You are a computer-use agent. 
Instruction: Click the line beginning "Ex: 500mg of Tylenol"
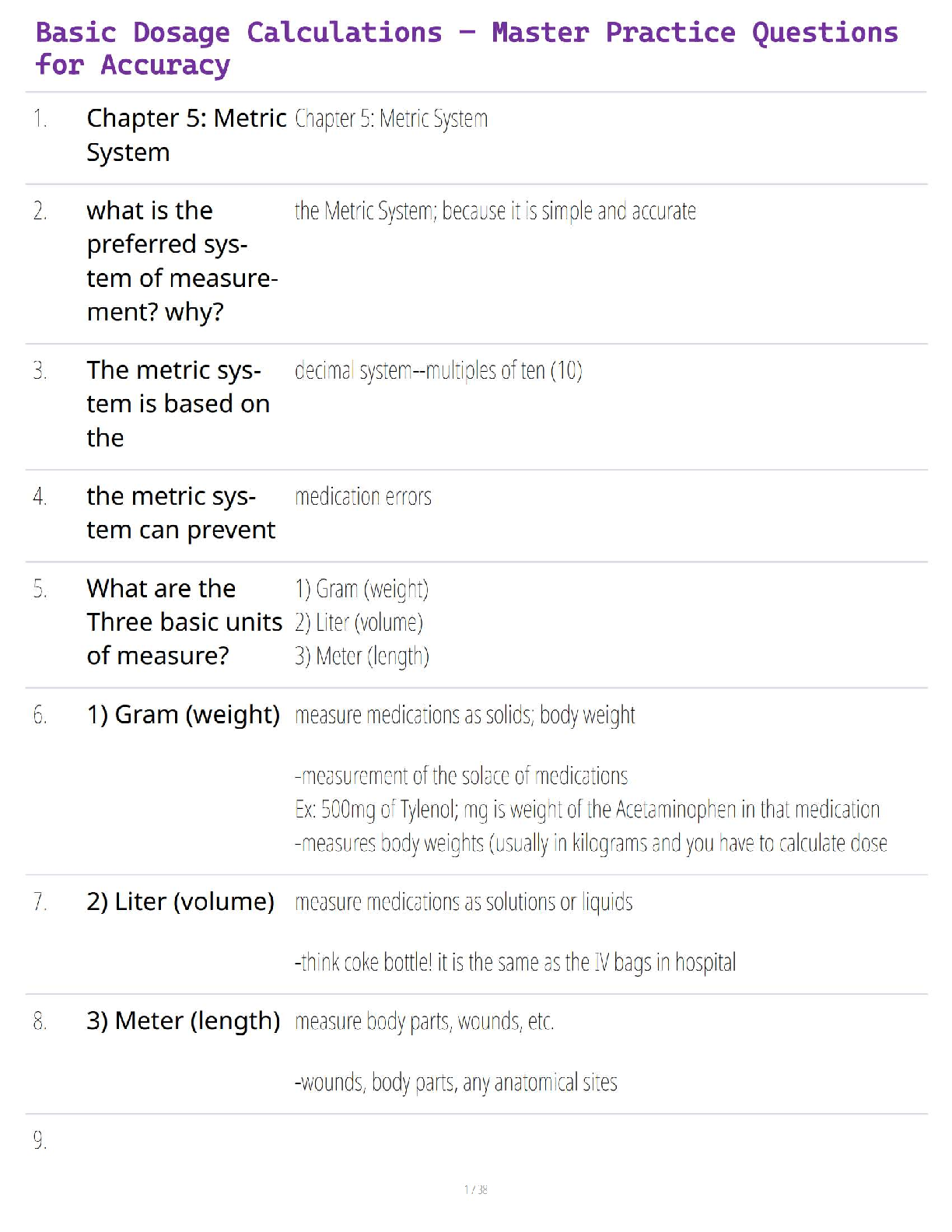586,810
